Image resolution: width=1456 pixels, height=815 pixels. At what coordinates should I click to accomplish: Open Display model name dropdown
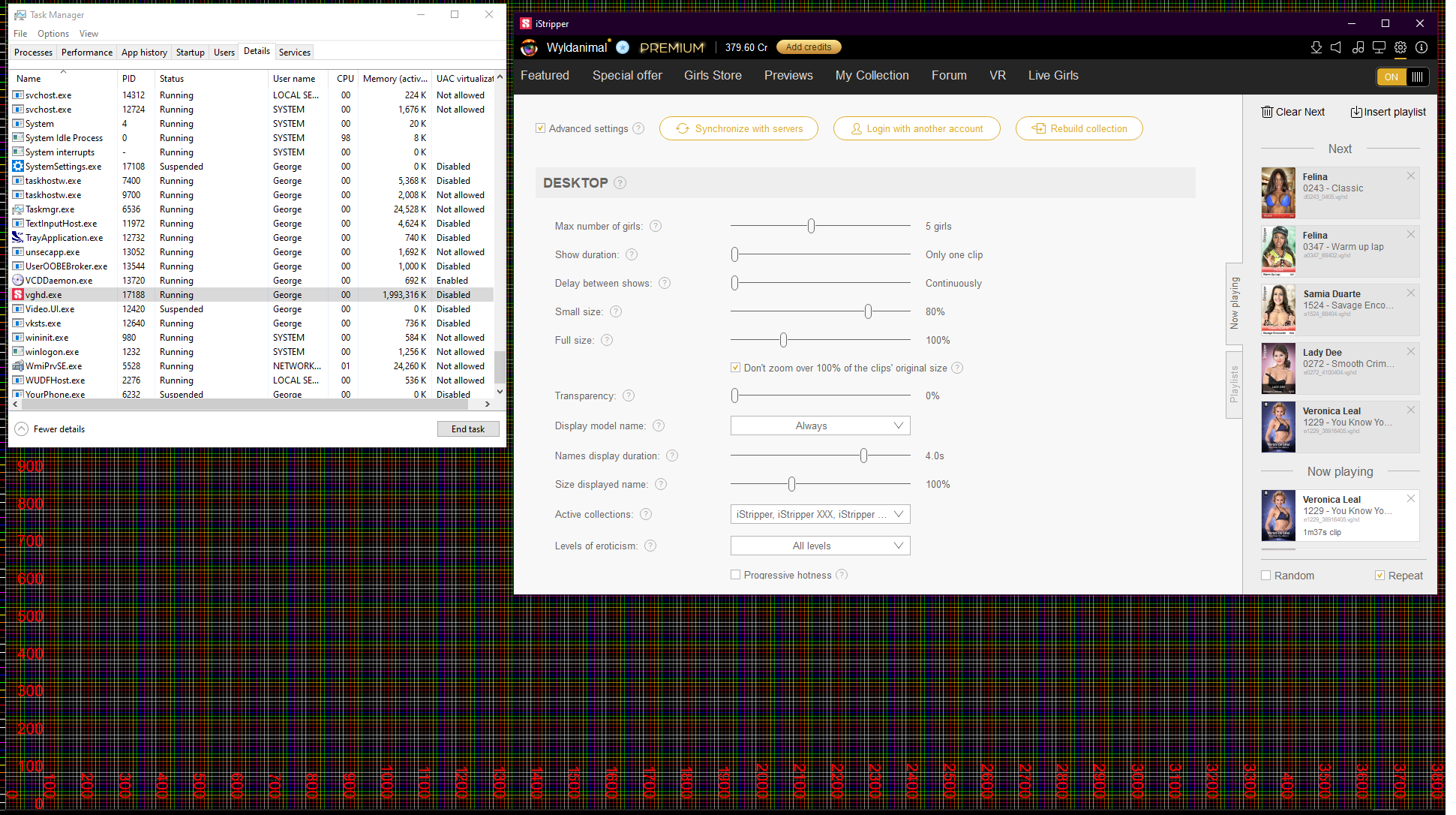point(820,426)
